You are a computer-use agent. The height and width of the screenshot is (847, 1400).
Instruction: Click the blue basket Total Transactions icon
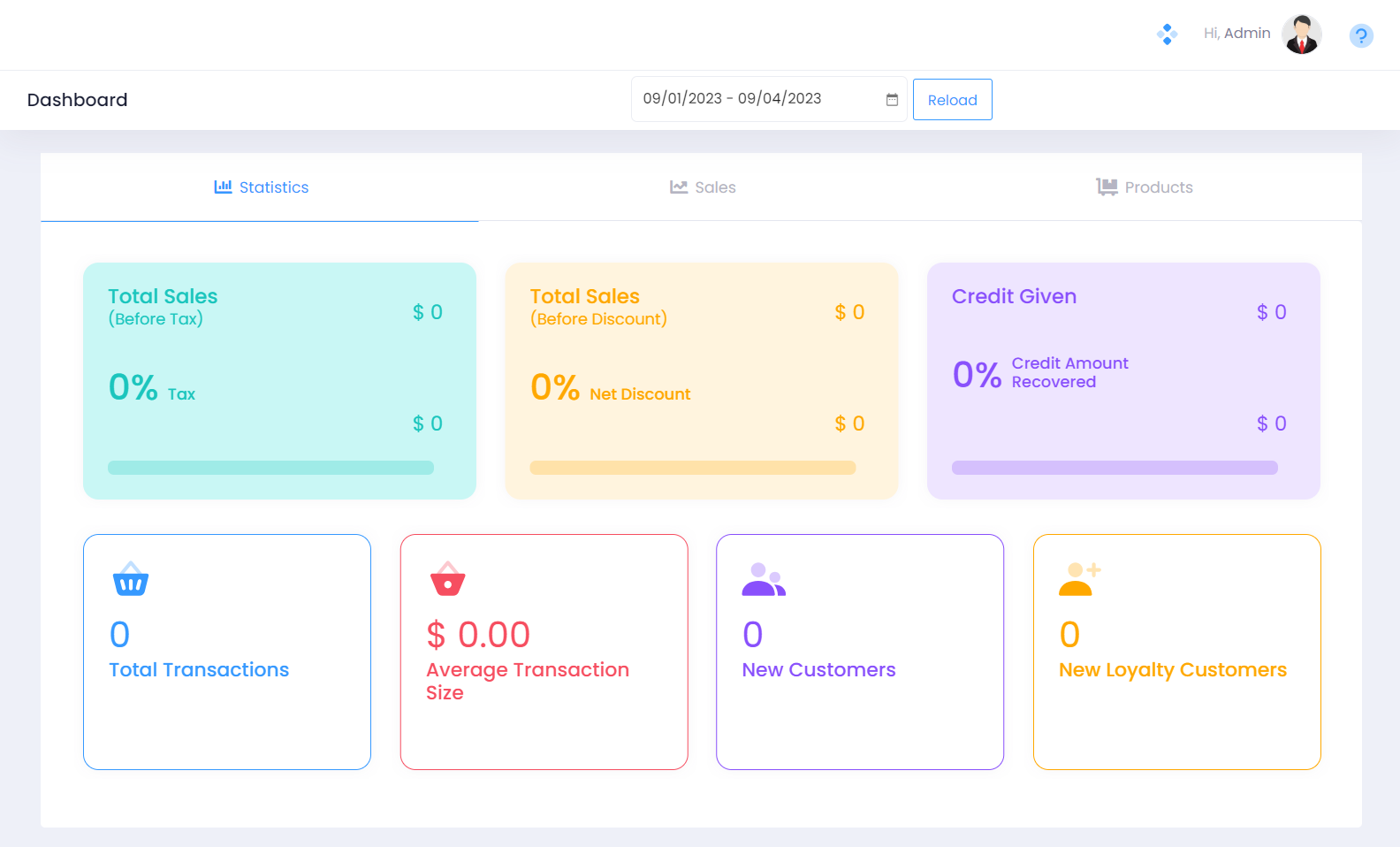pos(131,578)
